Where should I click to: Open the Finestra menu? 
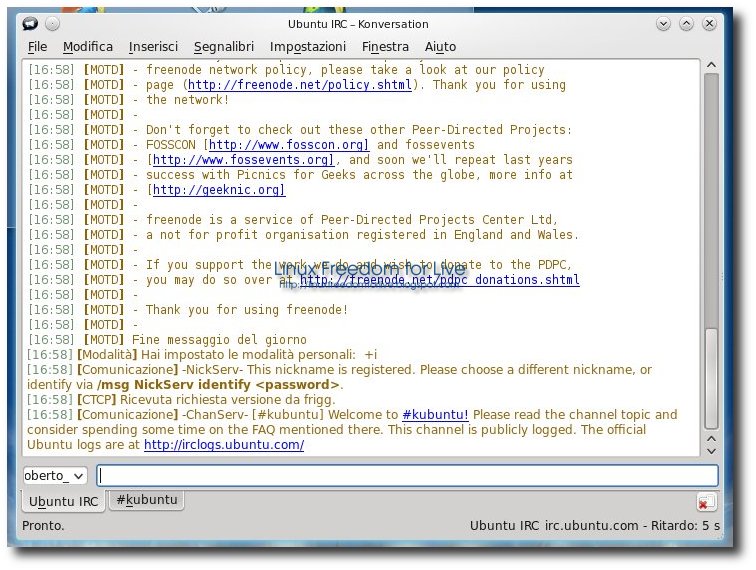pyautogui.click(x=385, y=47)
